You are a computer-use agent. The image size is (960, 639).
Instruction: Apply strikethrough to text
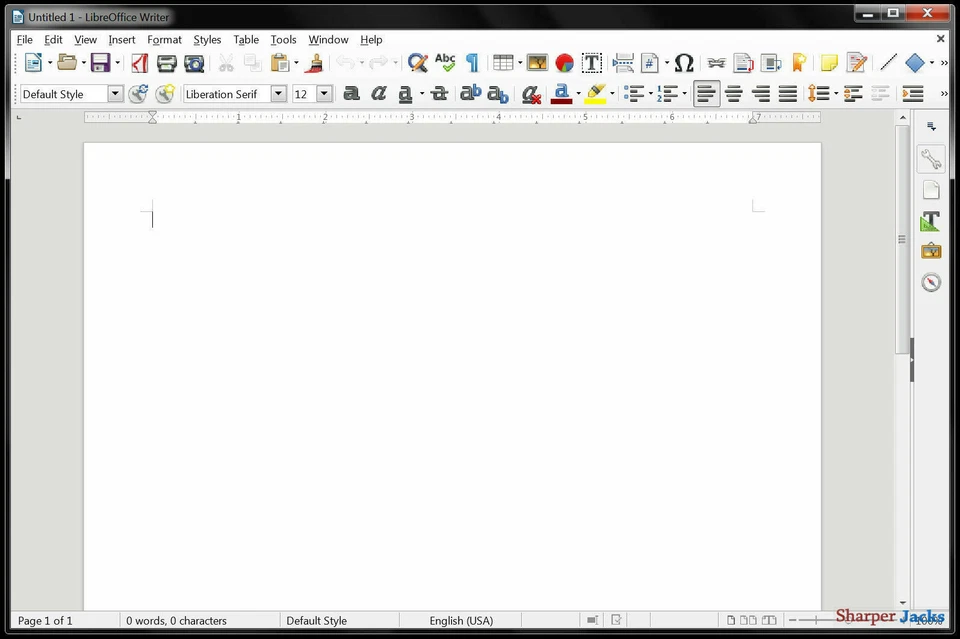tap(440, 93)
